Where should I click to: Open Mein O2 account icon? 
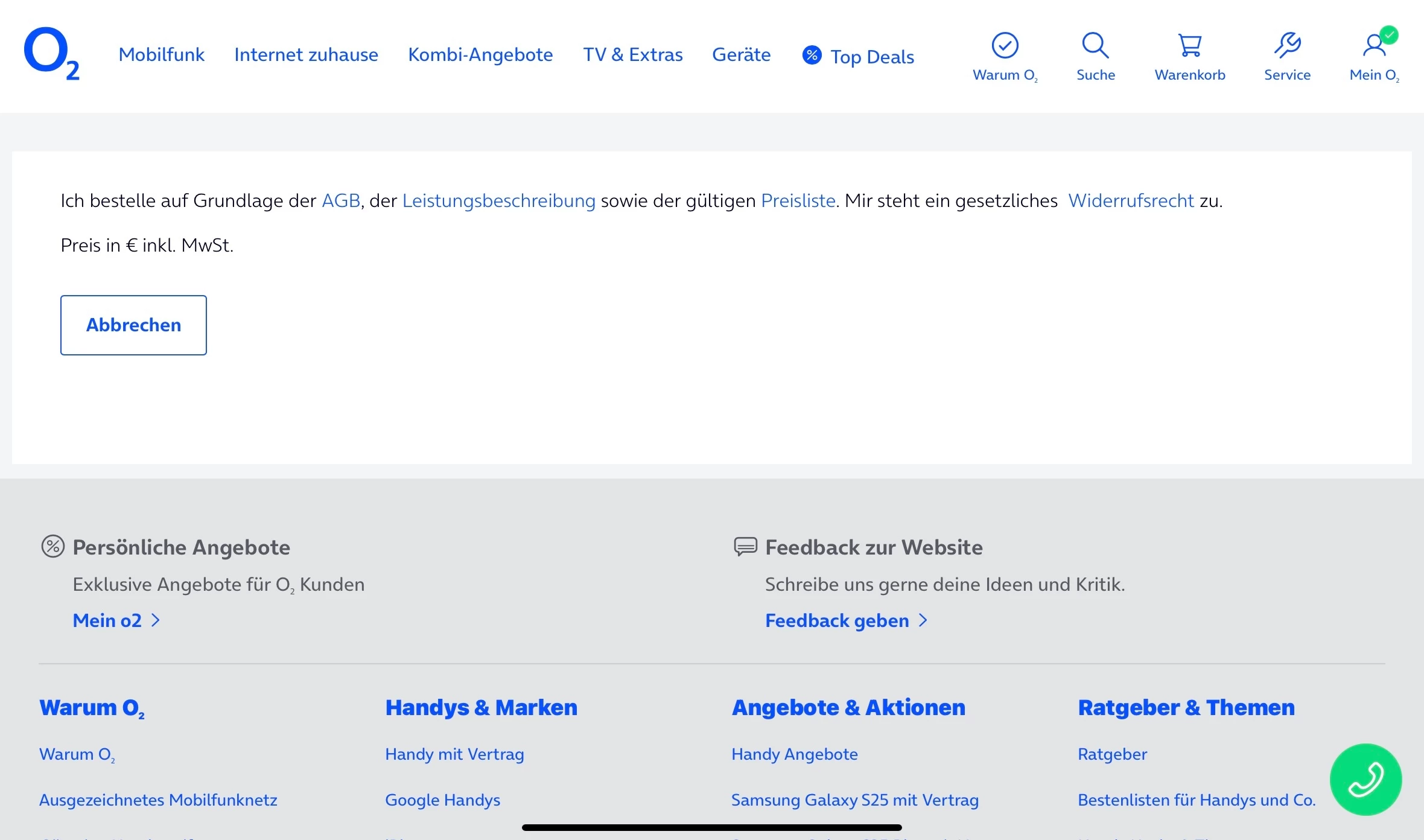[x=1375, y=46]
